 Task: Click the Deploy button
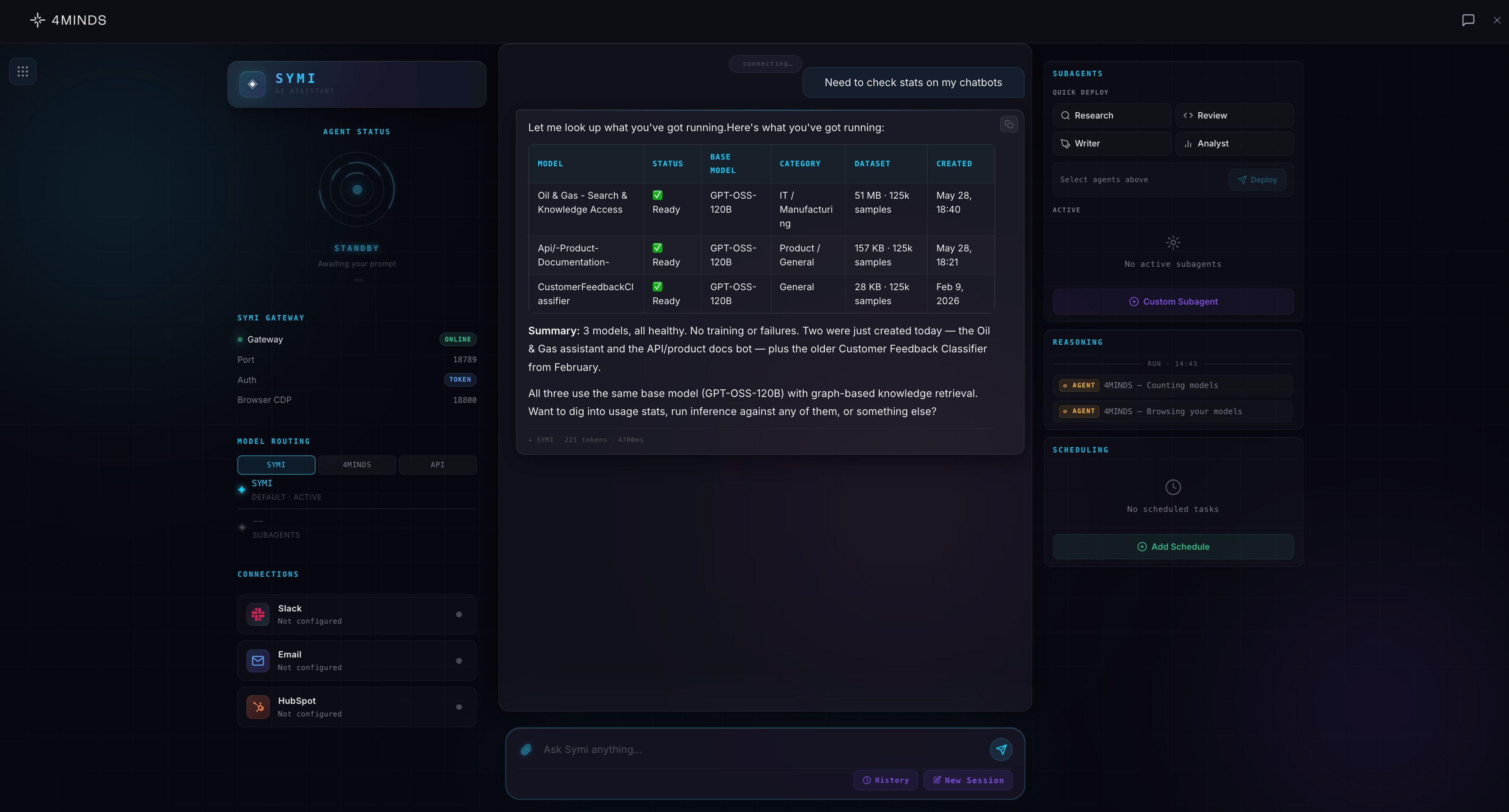[x=1257, y=180]
